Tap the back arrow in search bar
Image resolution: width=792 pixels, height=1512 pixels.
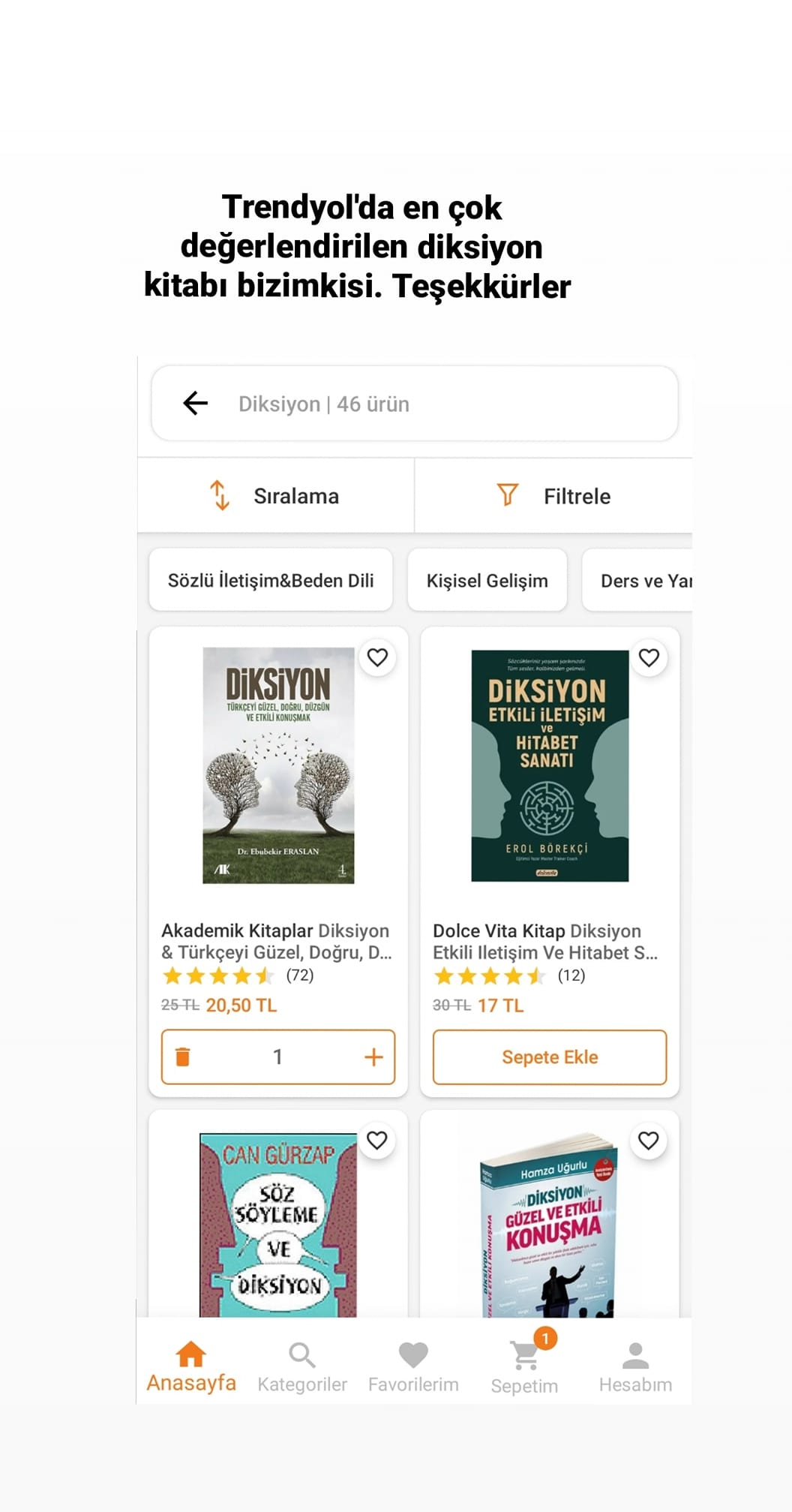[x=196, y=403]
